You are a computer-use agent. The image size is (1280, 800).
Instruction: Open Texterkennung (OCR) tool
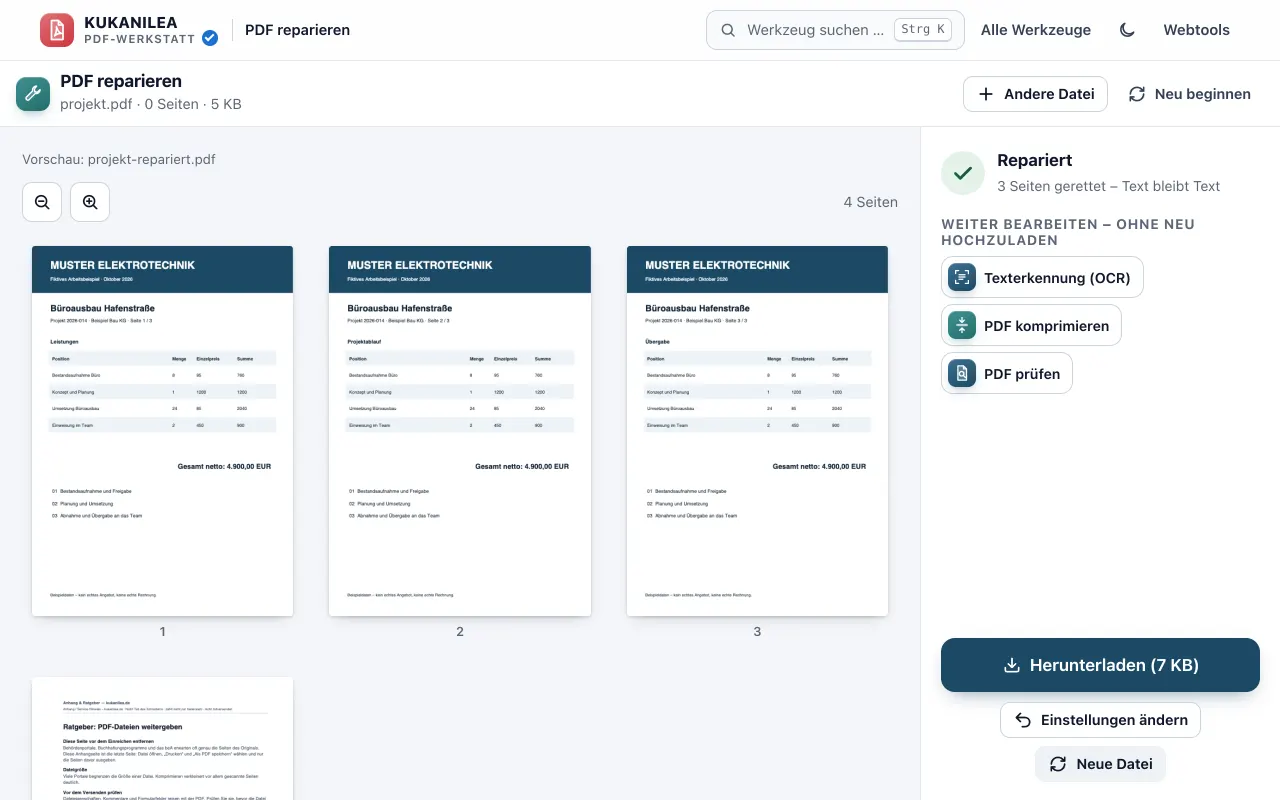tap(1042, 277)
